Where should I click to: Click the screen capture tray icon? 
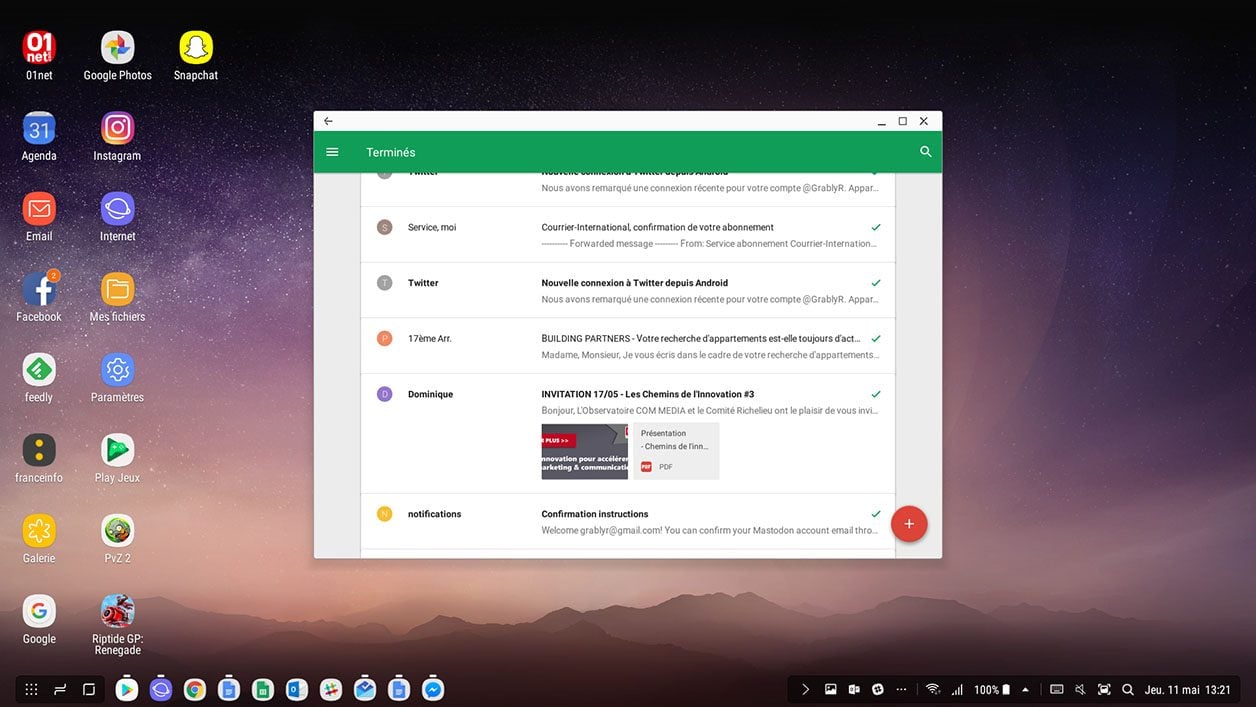pos(1104,689)
